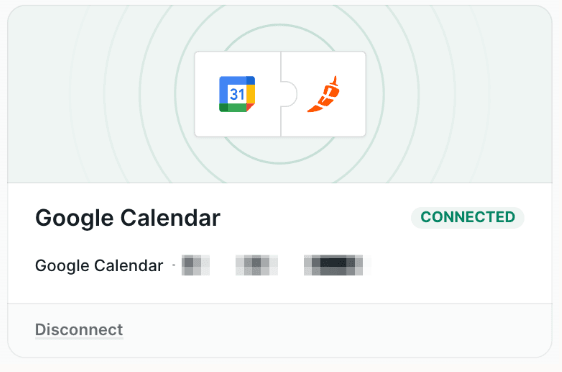Click white card area below CONNECTED badge

click(466, 265)
